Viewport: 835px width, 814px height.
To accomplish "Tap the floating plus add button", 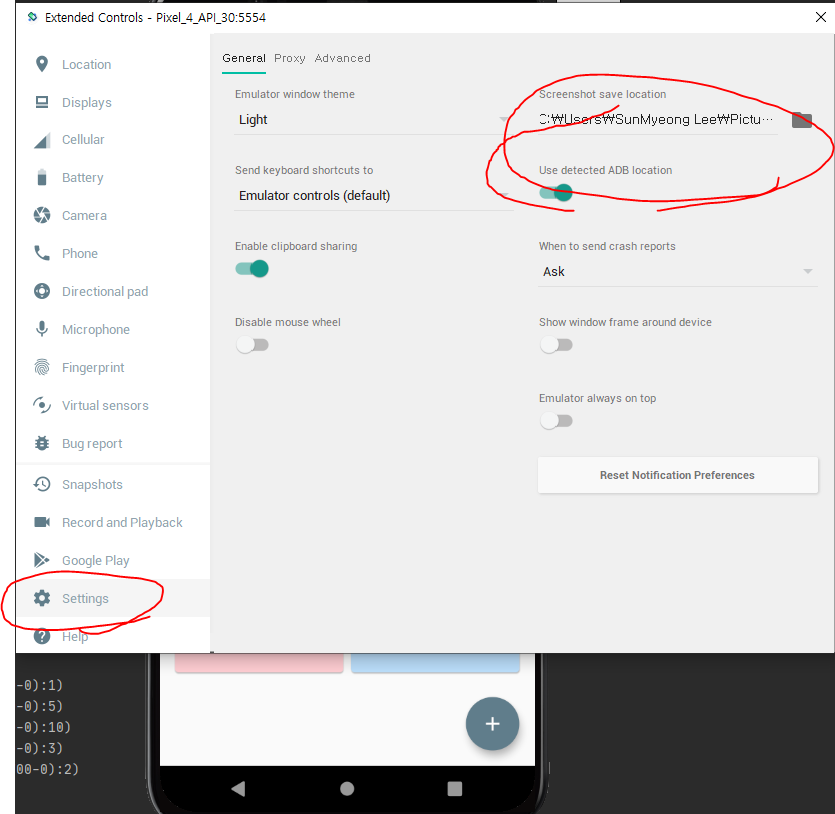I will [x=492, y=723].
